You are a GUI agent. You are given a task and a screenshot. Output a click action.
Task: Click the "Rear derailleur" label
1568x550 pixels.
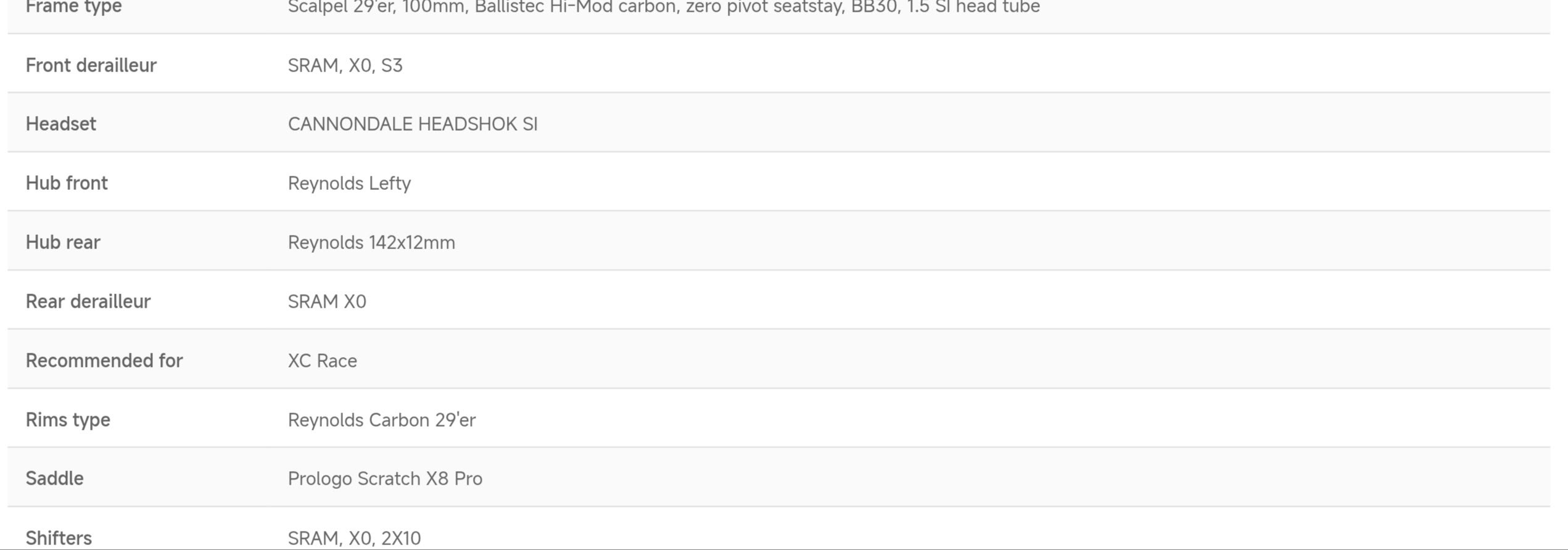tap(88, 302)
